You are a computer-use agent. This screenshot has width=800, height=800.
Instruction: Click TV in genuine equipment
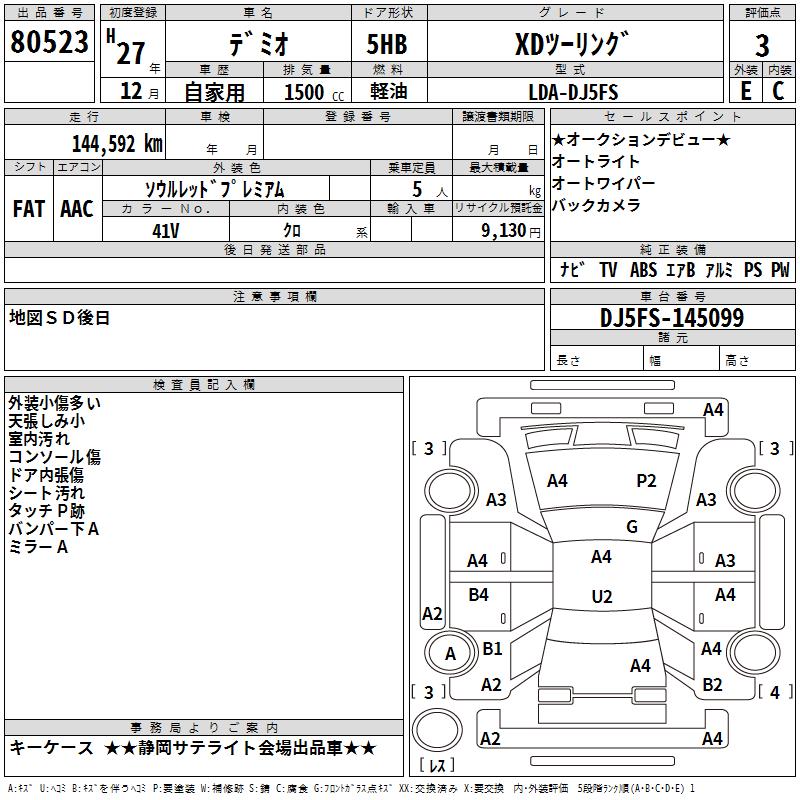click(608, 270)
